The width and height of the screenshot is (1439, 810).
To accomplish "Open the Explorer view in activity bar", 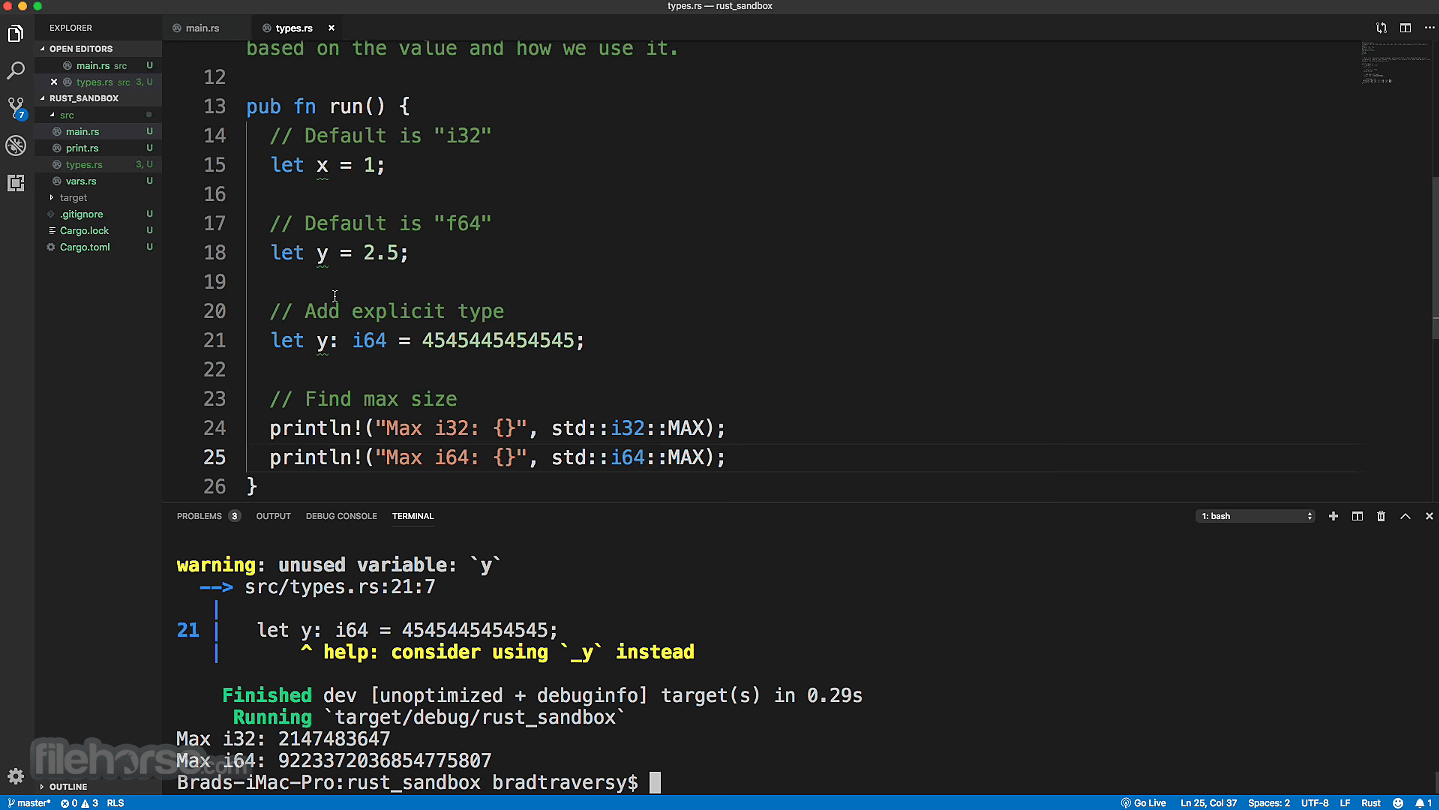I will click(16, 34).
